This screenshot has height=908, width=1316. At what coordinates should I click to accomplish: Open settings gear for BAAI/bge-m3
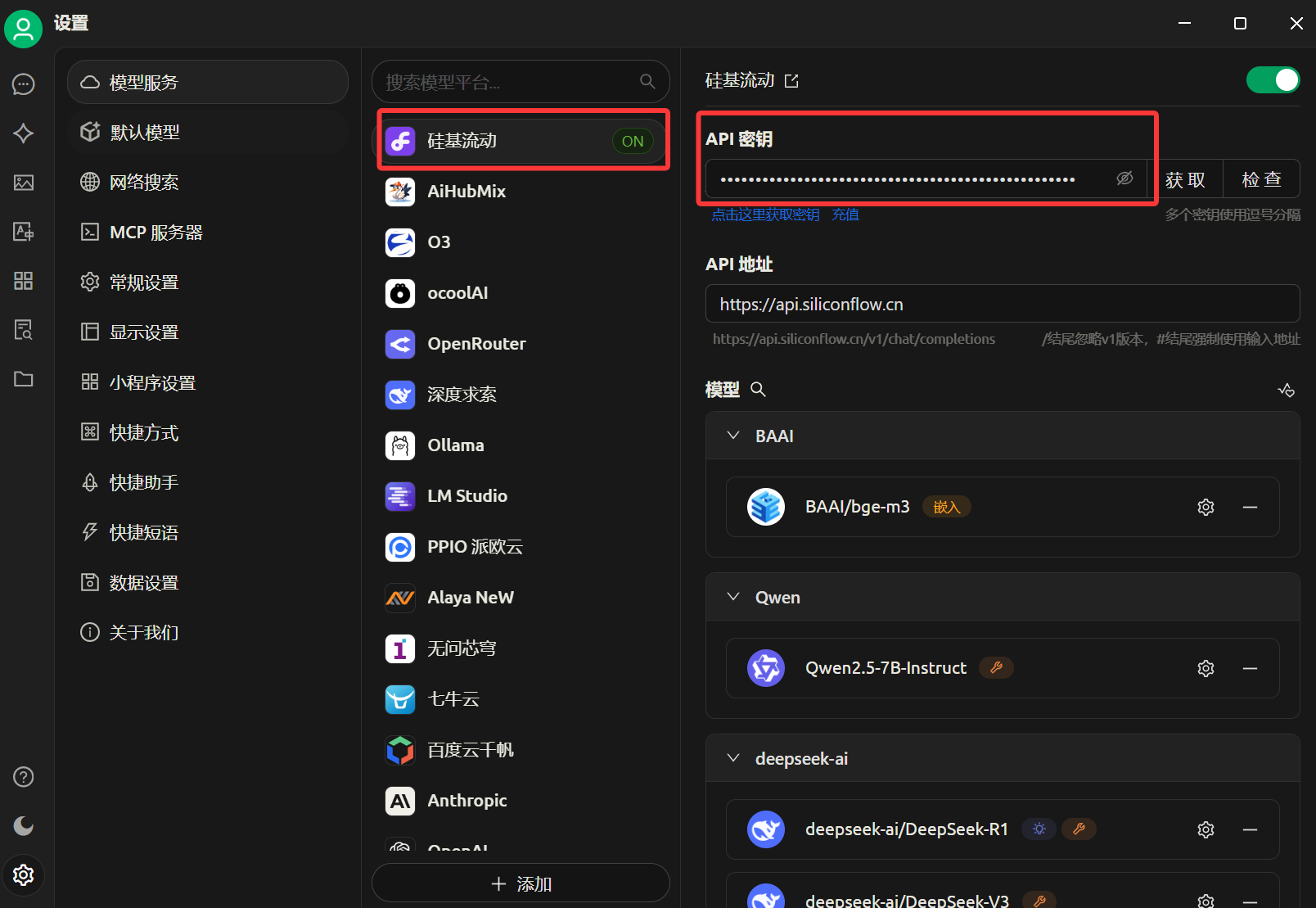(1206, 507)
